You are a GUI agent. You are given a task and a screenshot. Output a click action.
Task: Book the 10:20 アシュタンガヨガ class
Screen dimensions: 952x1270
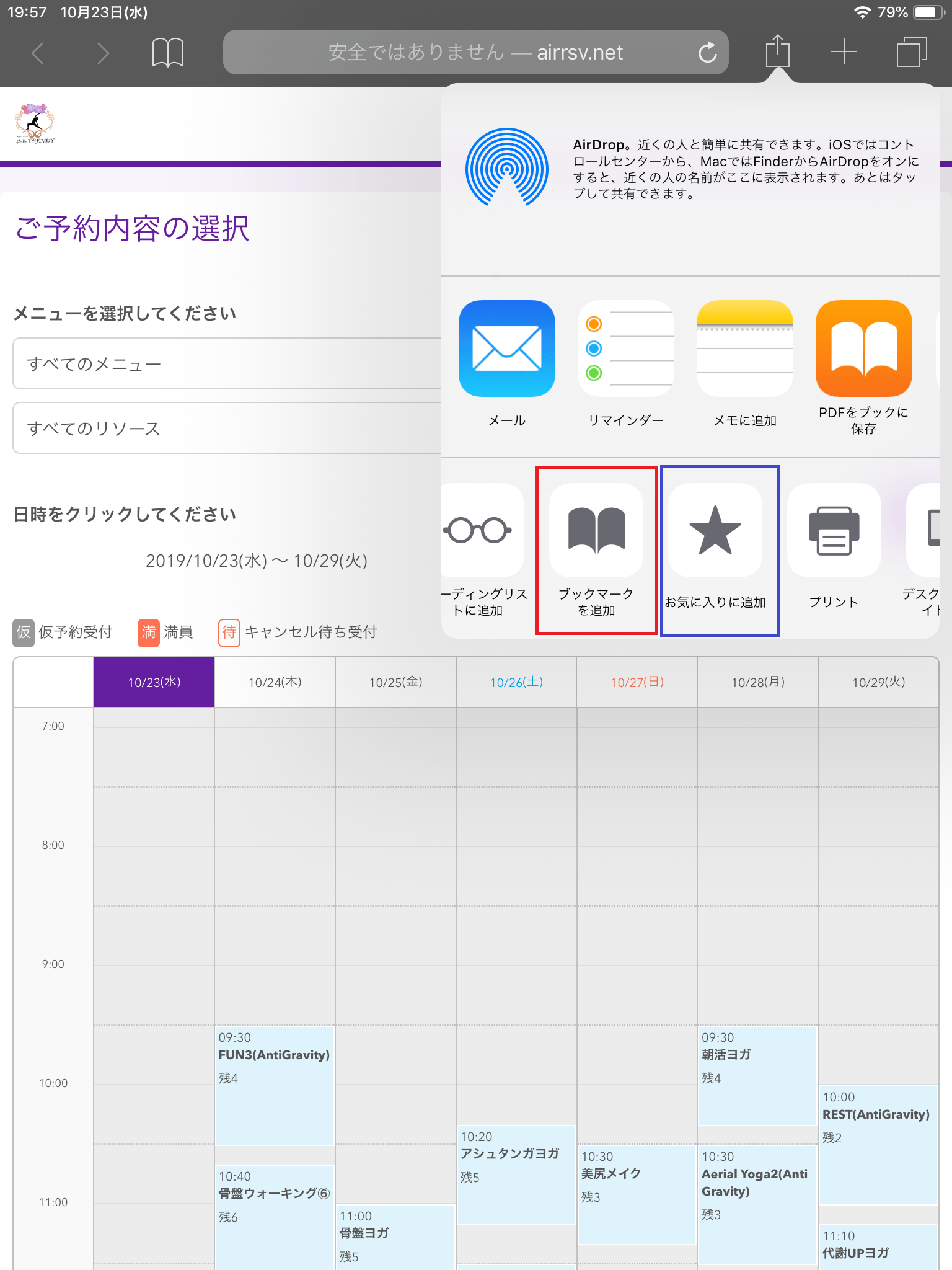516,1175
